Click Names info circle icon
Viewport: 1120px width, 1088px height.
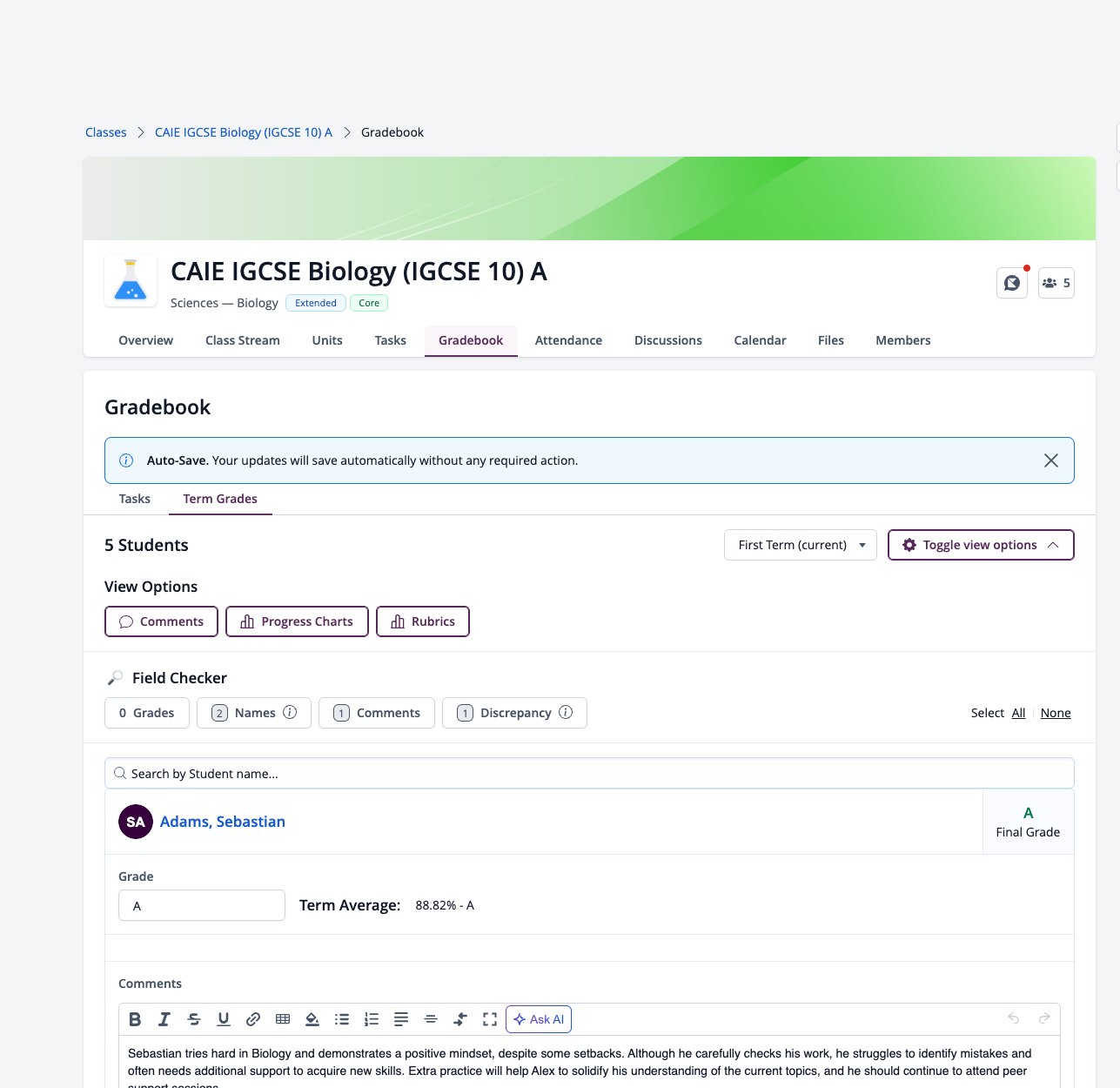291,712
